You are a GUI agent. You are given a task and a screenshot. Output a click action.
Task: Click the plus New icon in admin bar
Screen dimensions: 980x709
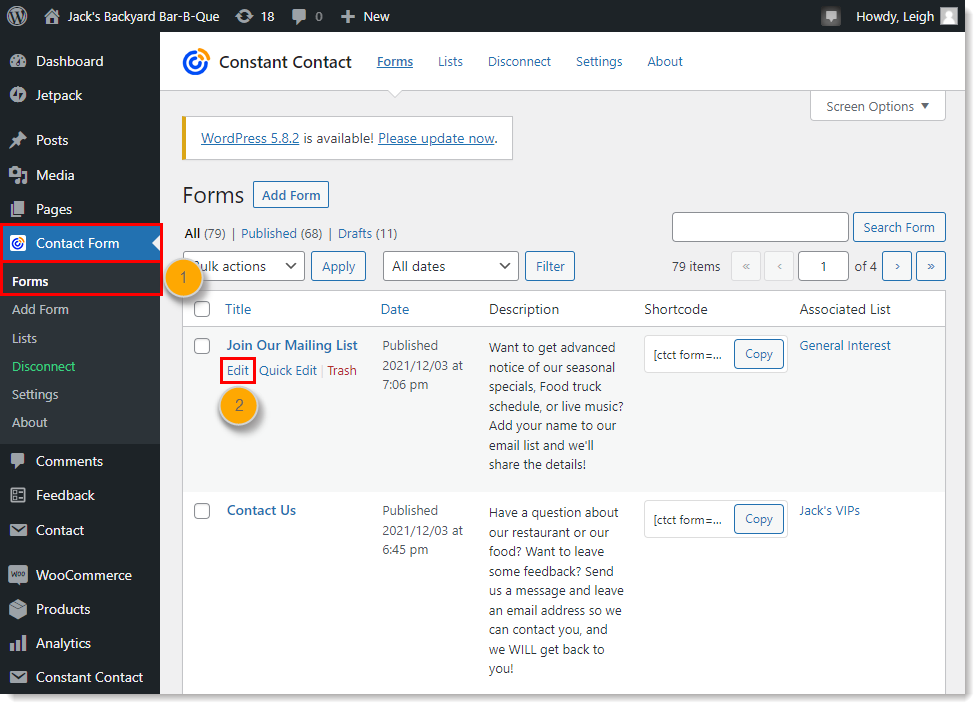(x=348, y=16)
